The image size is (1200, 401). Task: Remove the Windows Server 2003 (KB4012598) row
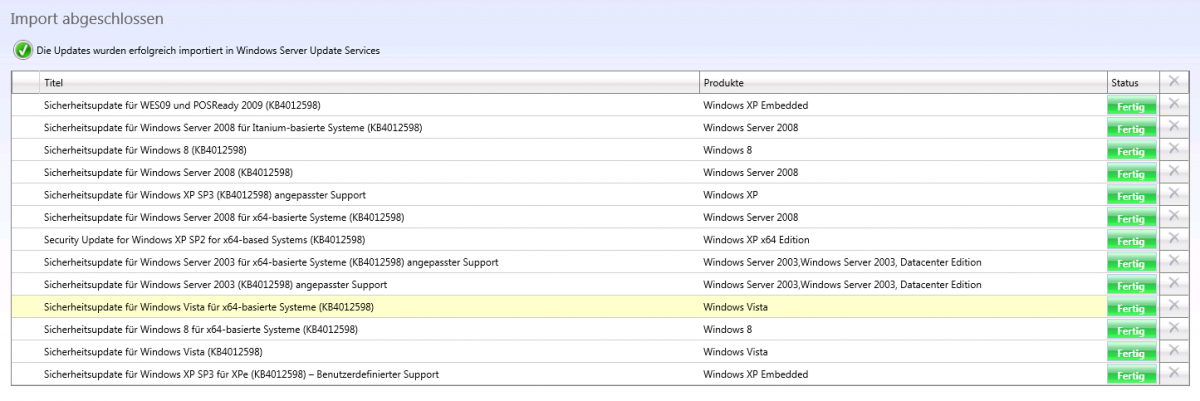1174,284
